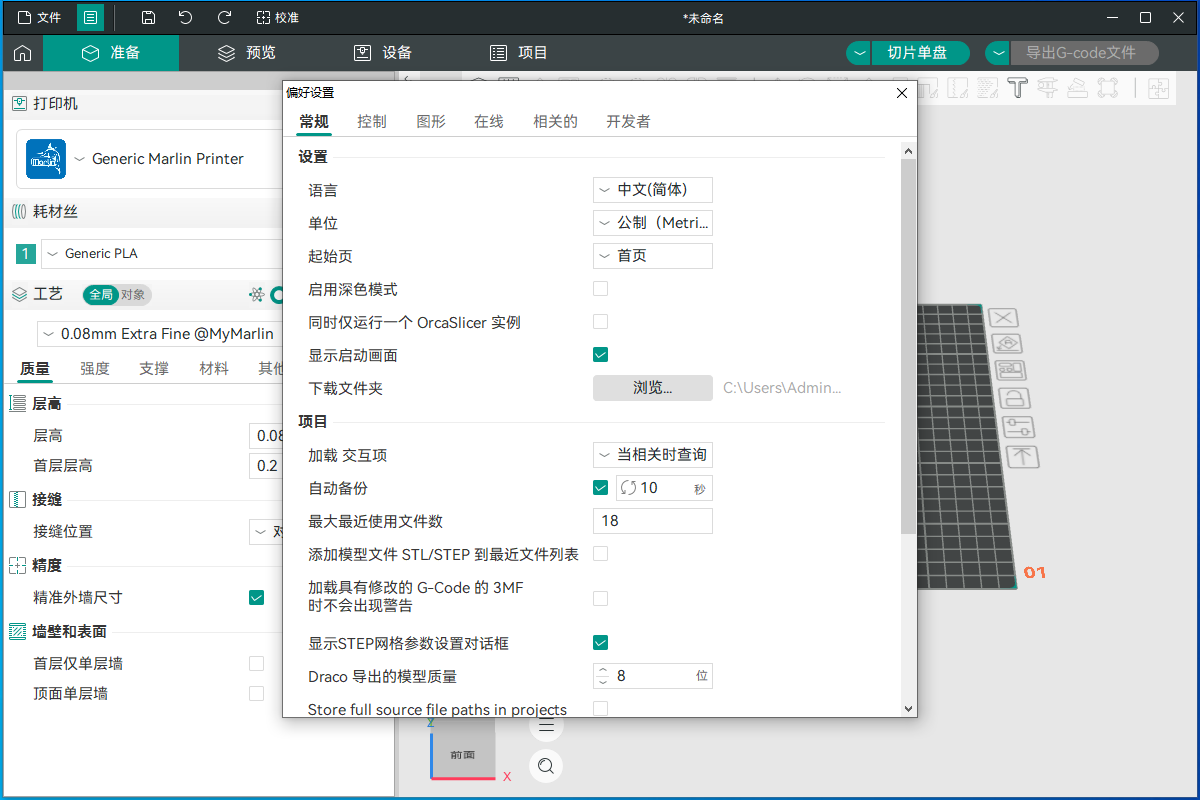Viewport: 1200px width, 800px height.
Task: Open the 设备 device tab
Action: (x=383, y=53)
